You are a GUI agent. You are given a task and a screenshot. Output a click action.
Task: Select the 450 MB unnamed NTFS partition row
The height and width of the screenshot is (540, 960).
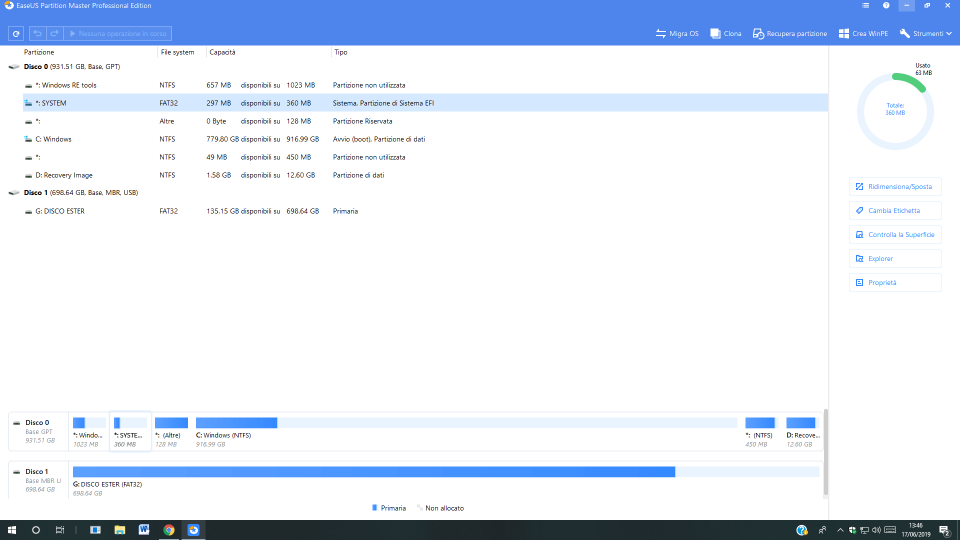425,157
